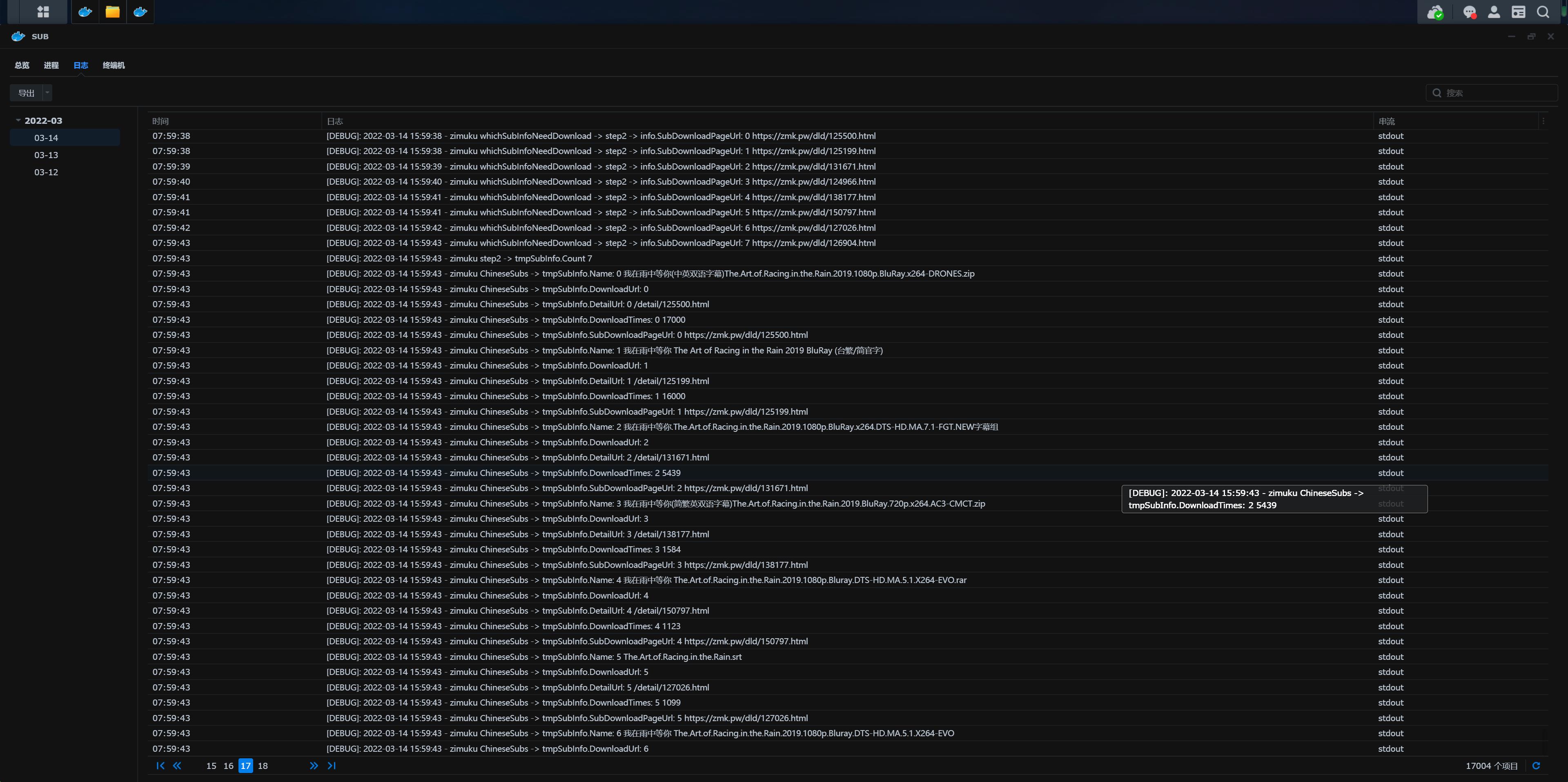Refresh the log list with reload icon

(x=1536, y=766)
